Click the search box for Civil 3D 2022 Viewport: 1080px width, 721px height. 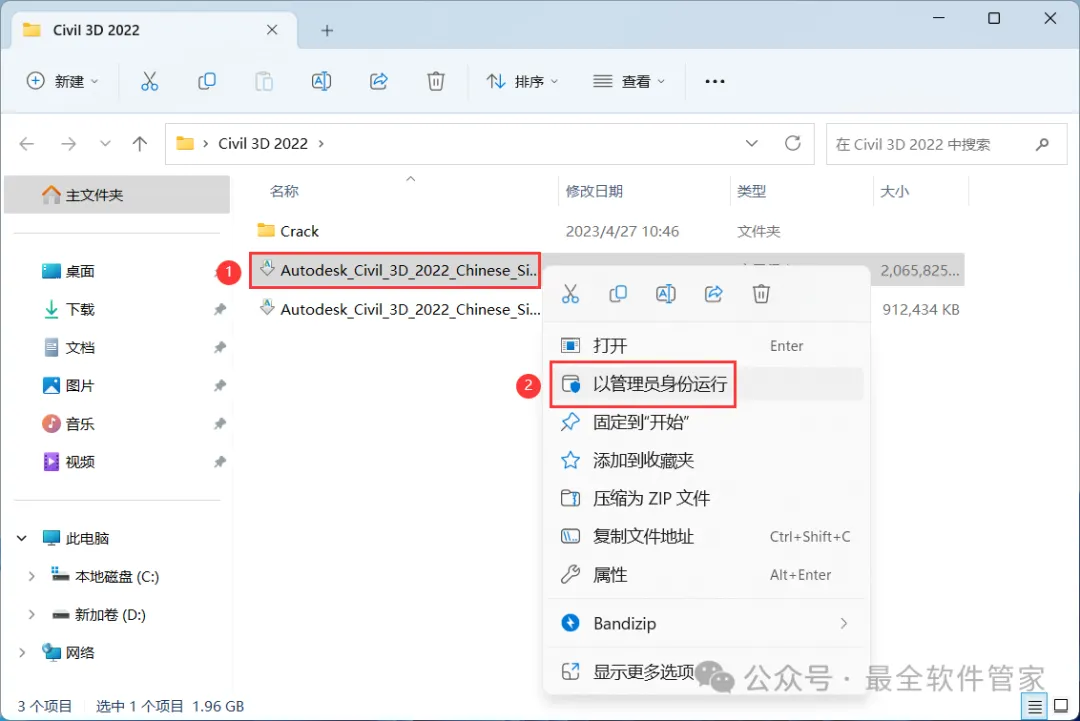946,144
